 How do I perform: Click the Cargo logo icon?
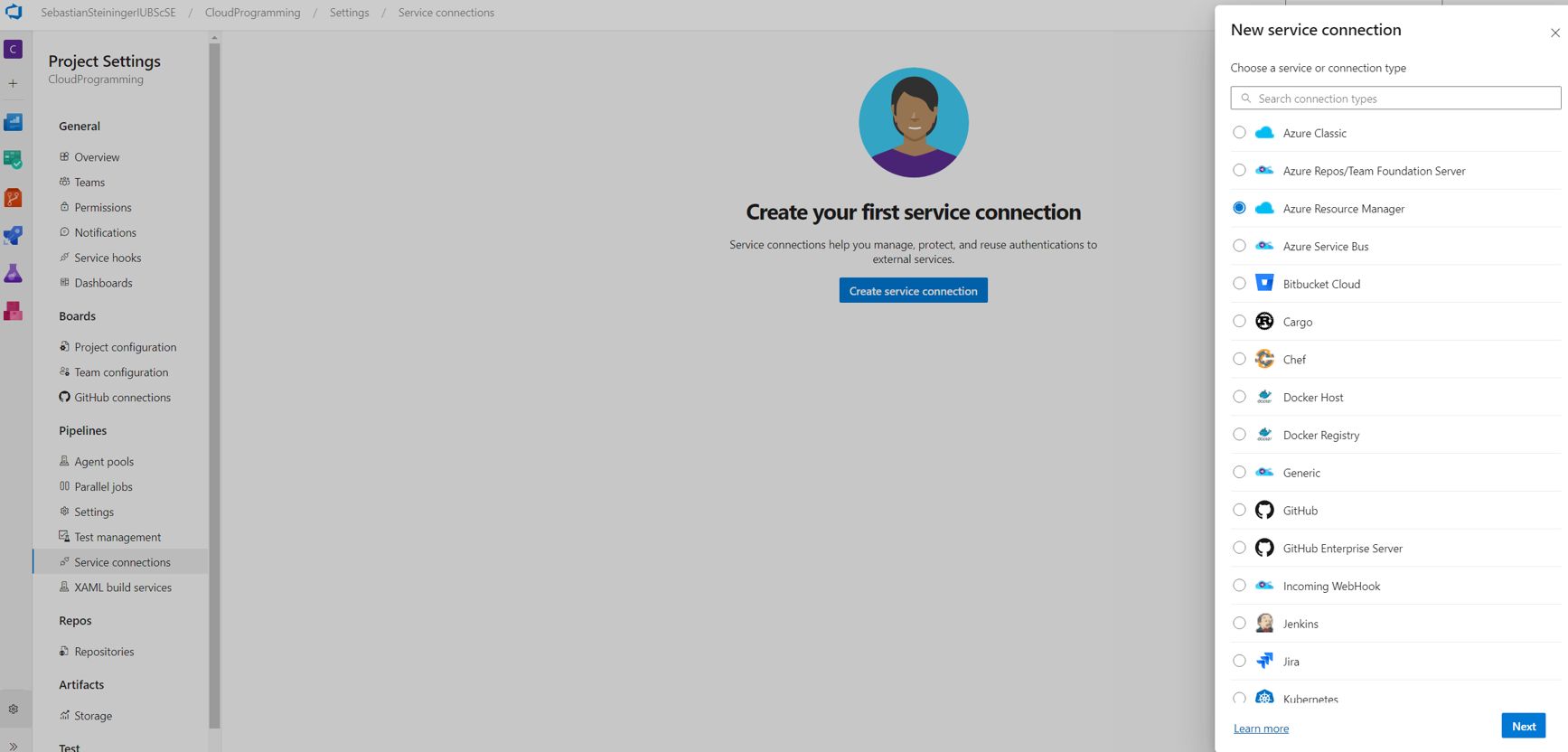click(1264, 321)
